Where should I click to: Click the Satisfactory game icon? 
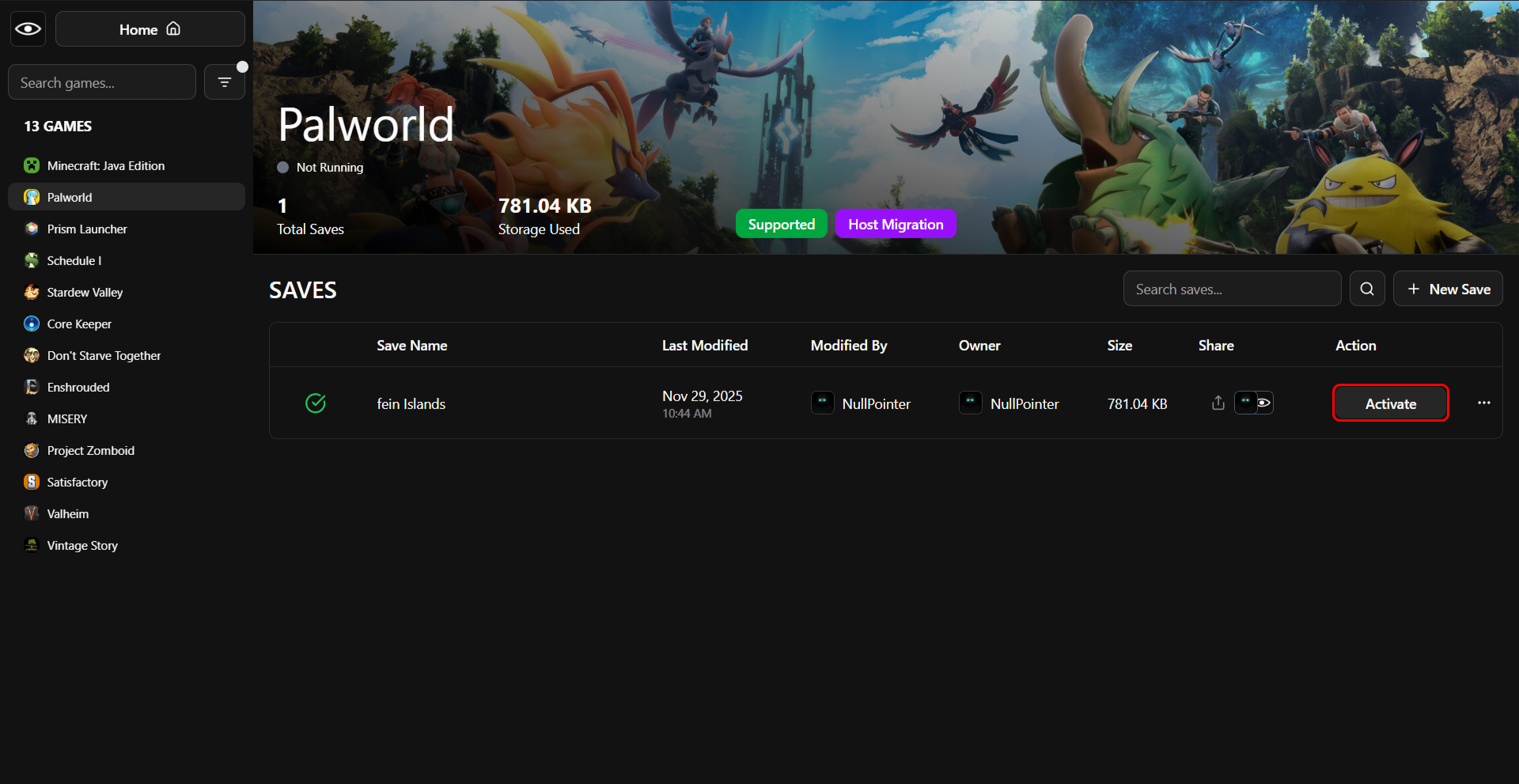tap(32, 482)
